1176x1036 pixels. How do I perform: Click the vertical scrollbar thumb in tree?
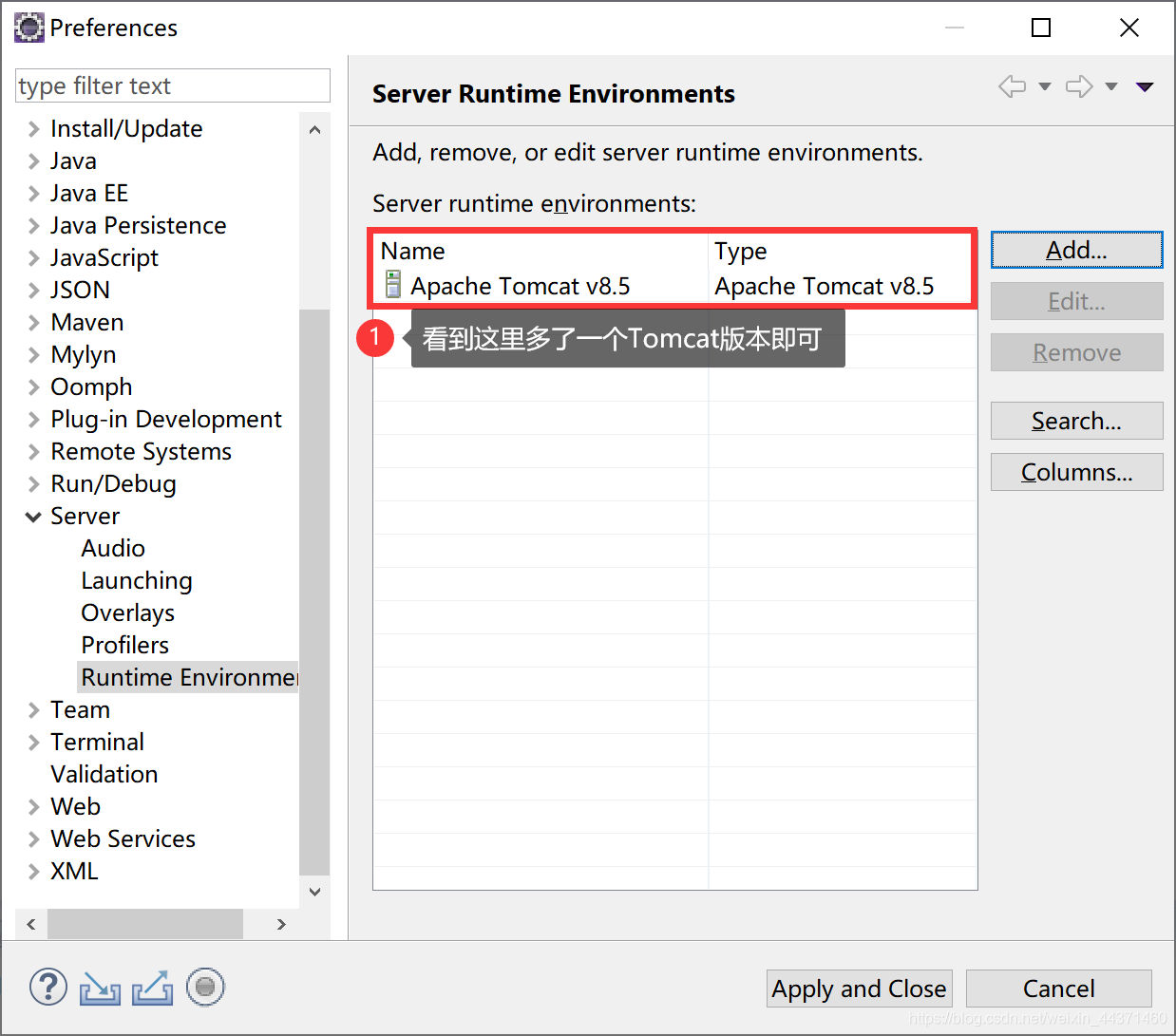pyautogui.click(x=314, y=592)
